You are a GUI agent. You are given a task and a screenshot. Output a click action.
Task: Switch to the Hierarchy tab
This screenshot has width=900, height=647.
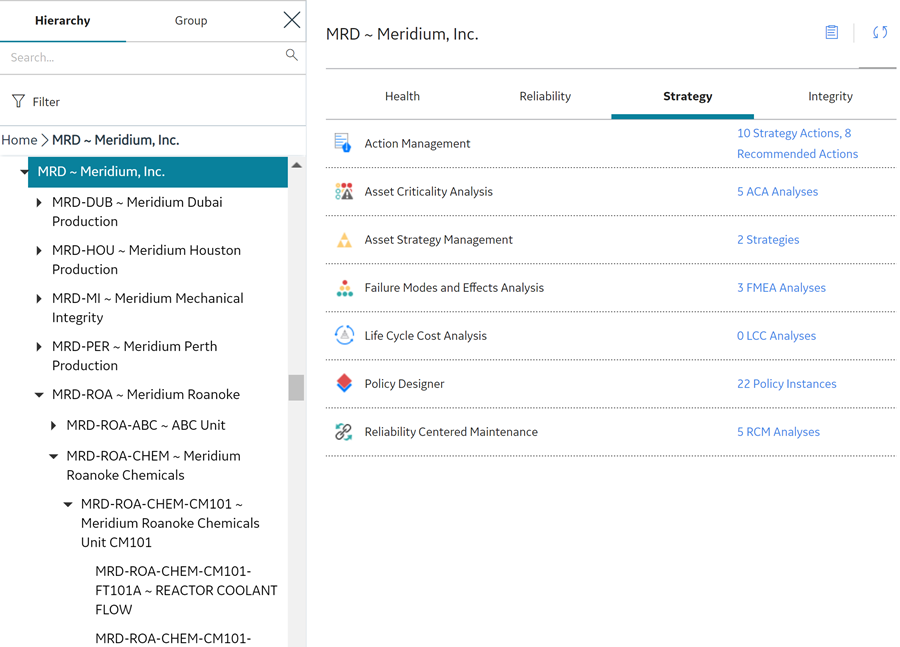[x=63, y=21]
